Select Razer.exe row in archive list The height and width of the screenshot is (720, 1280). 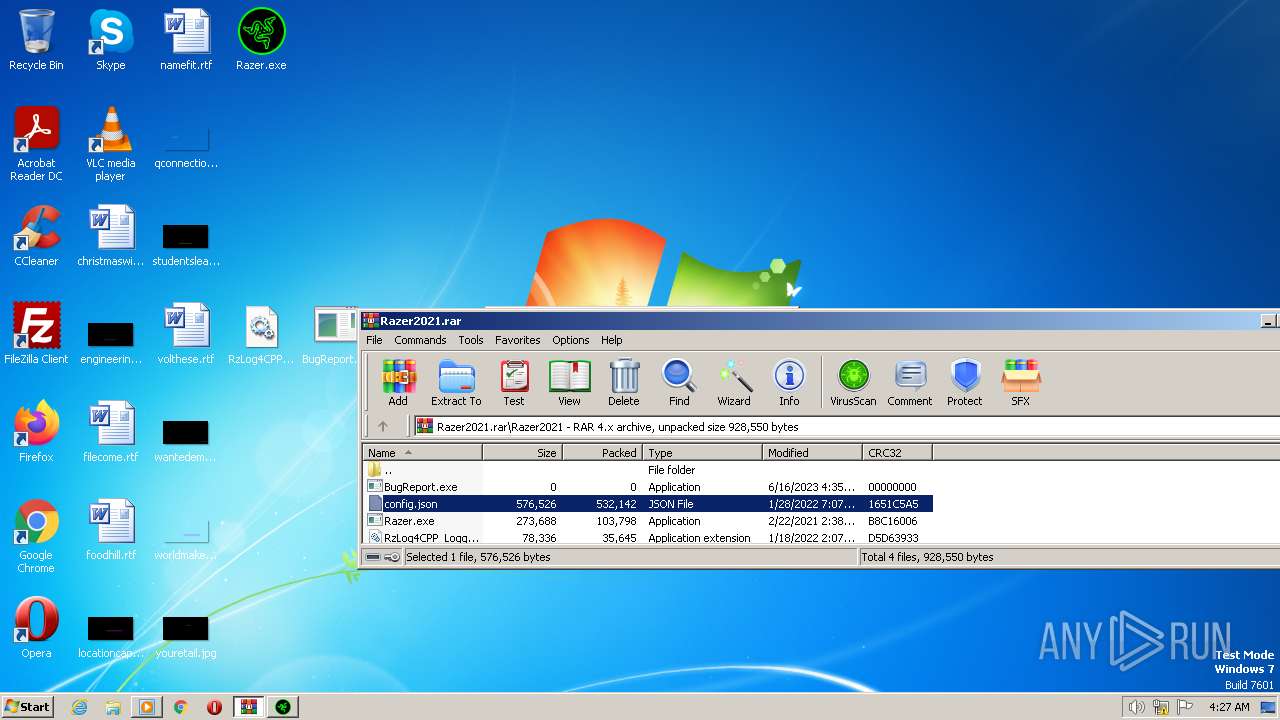point(648,521)
